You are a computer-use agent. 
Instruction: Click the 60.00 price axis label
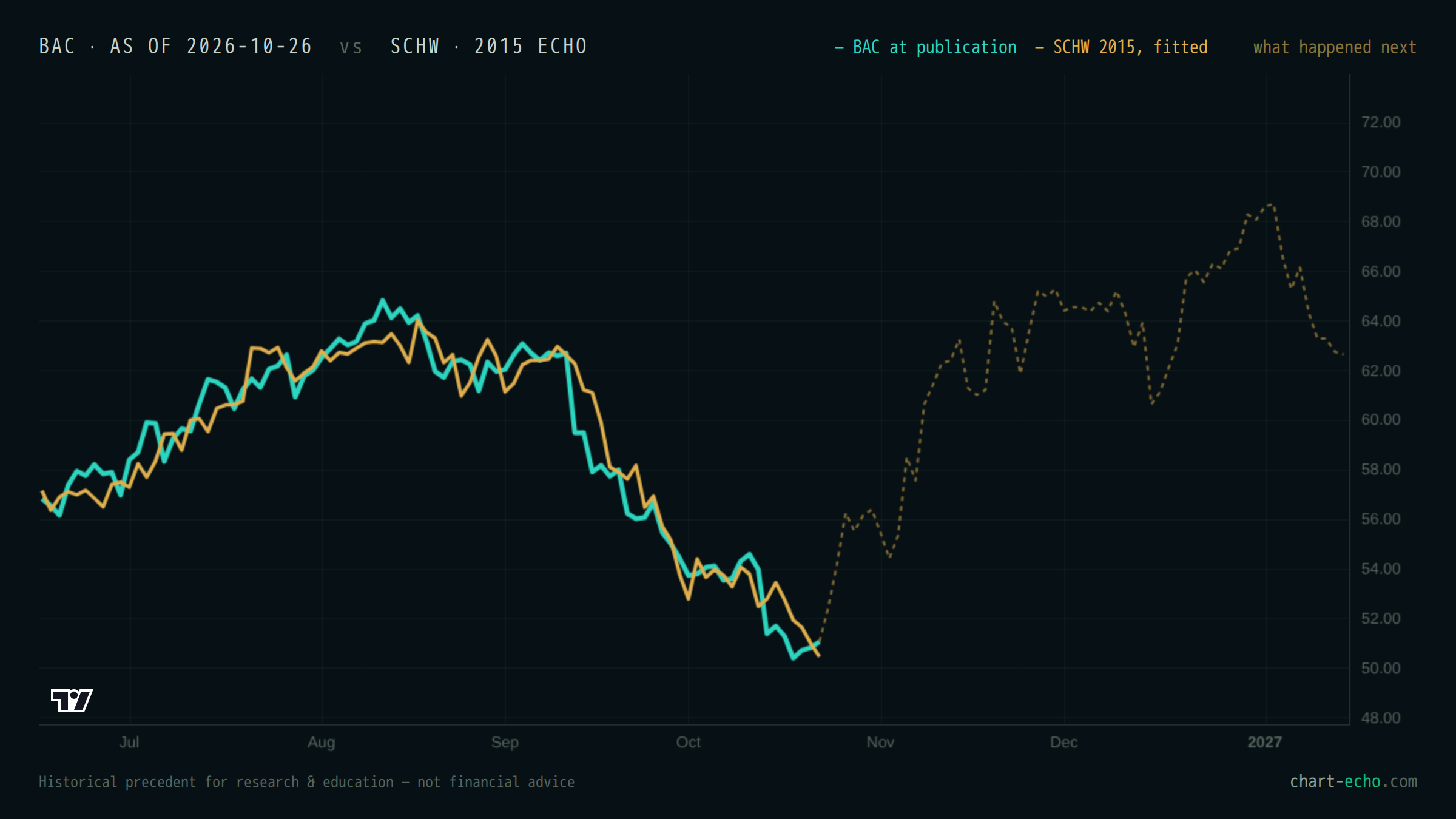(1381, 420)
